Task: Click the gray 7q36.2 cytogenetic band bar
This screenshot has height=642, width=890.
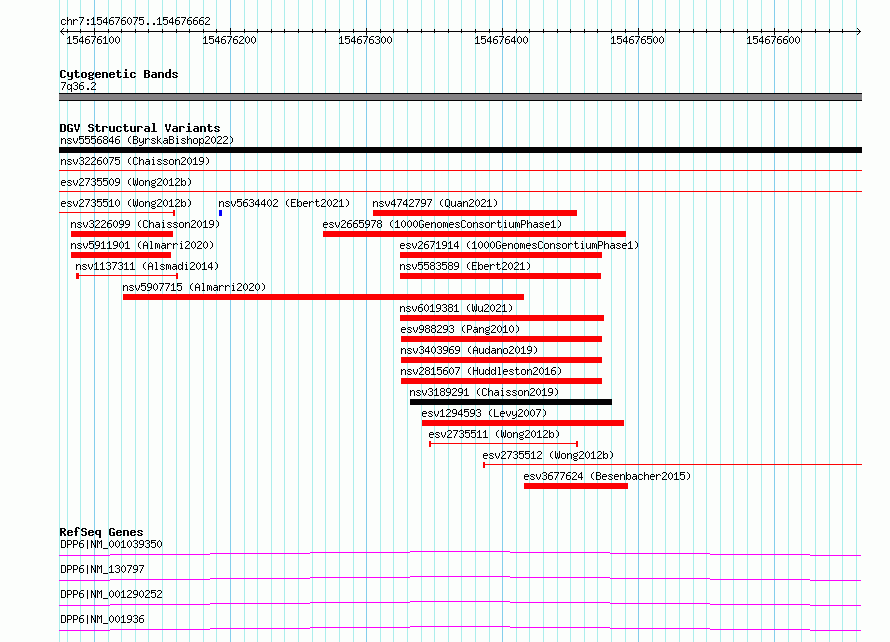Action: point(460,97)
